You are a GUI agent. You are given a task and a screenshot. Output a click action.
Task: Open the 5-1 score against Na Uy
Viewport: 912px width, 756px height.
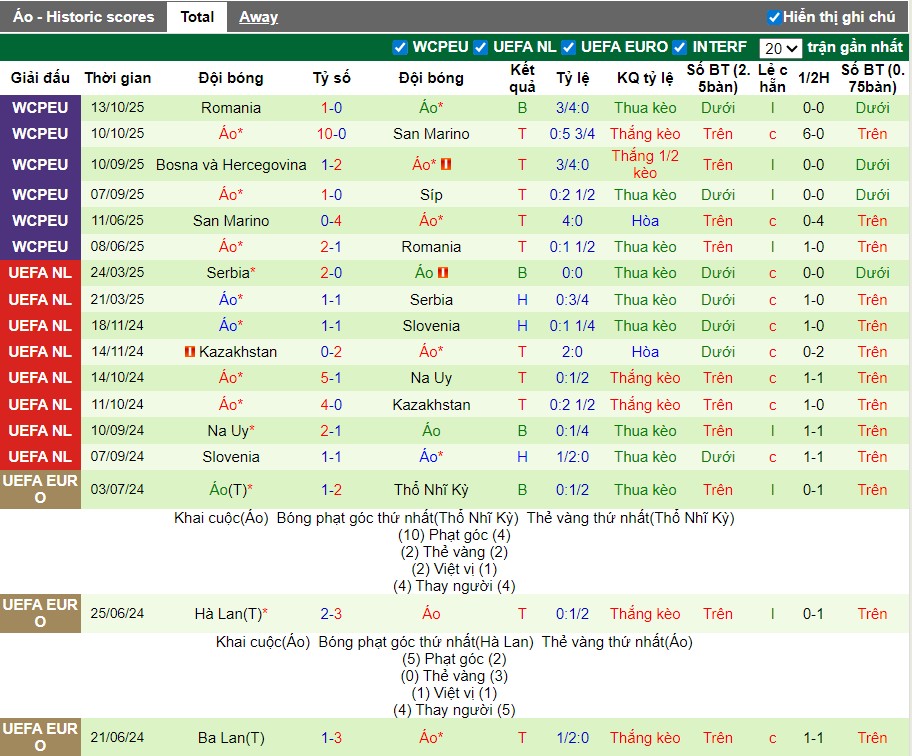click(332, 378)
